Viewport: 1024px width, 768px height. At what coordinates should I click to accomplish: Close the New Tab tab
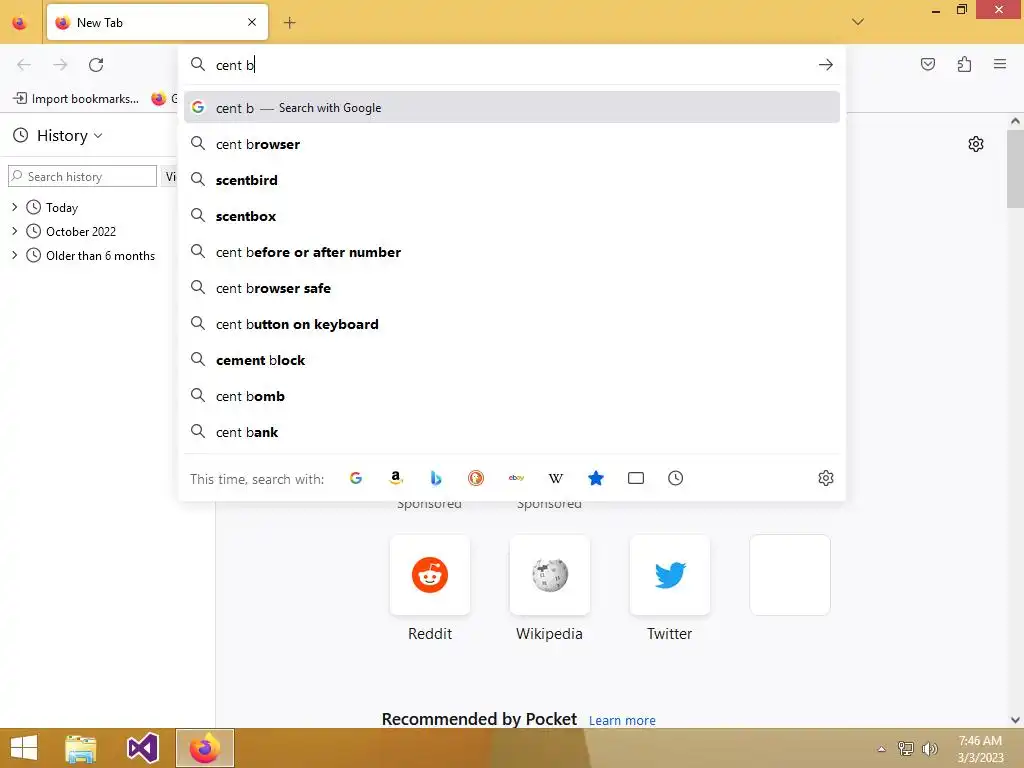click(x=252, y=22)
